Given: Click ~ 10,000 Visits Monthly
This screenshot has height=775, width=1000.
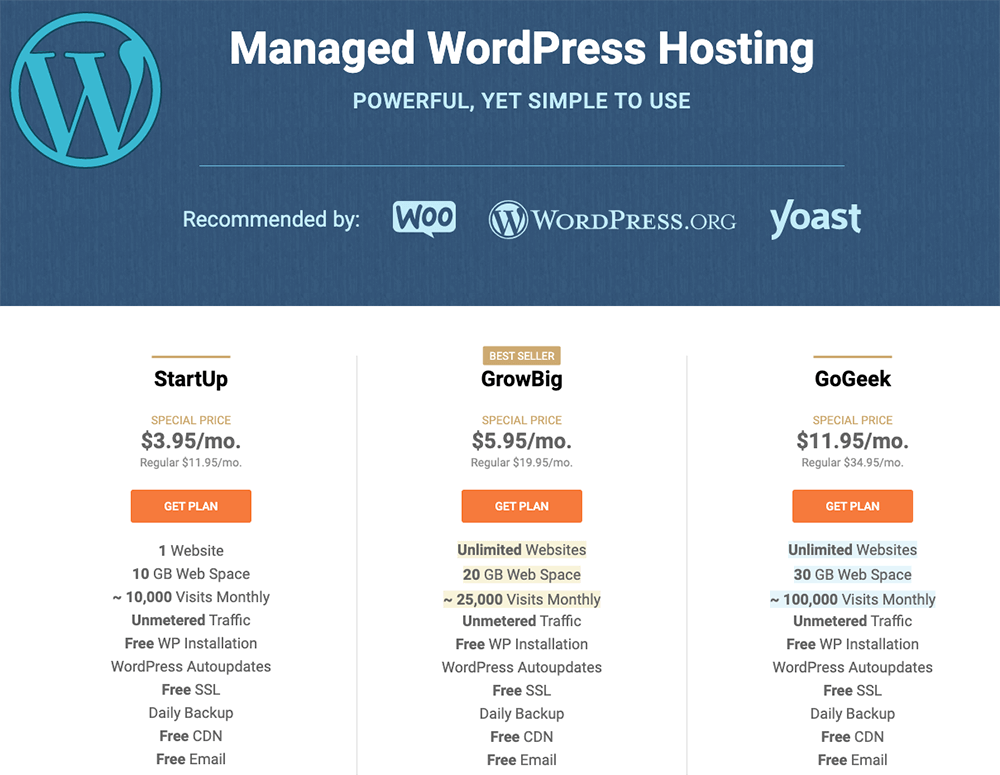Looking at the screenshot, I should 191,597.
